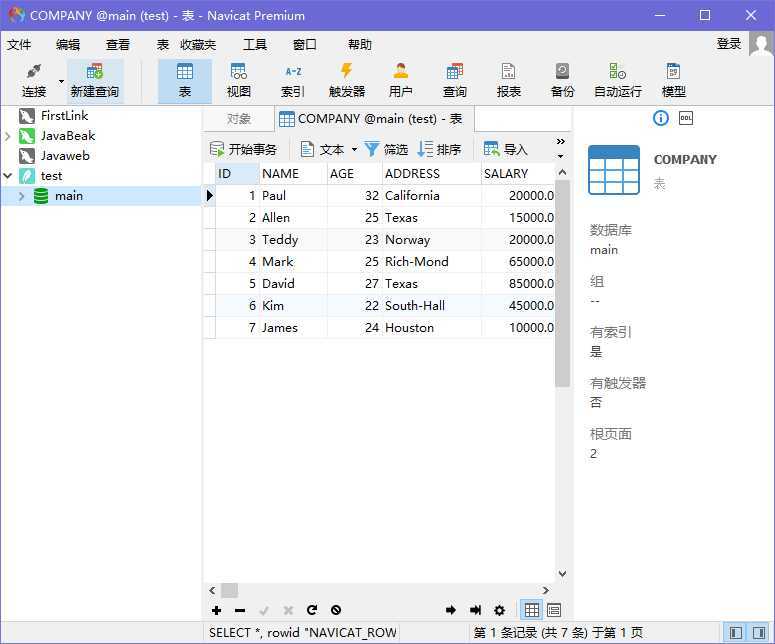
Task: Open the View (视图) objects
Action: pos(239,81)
